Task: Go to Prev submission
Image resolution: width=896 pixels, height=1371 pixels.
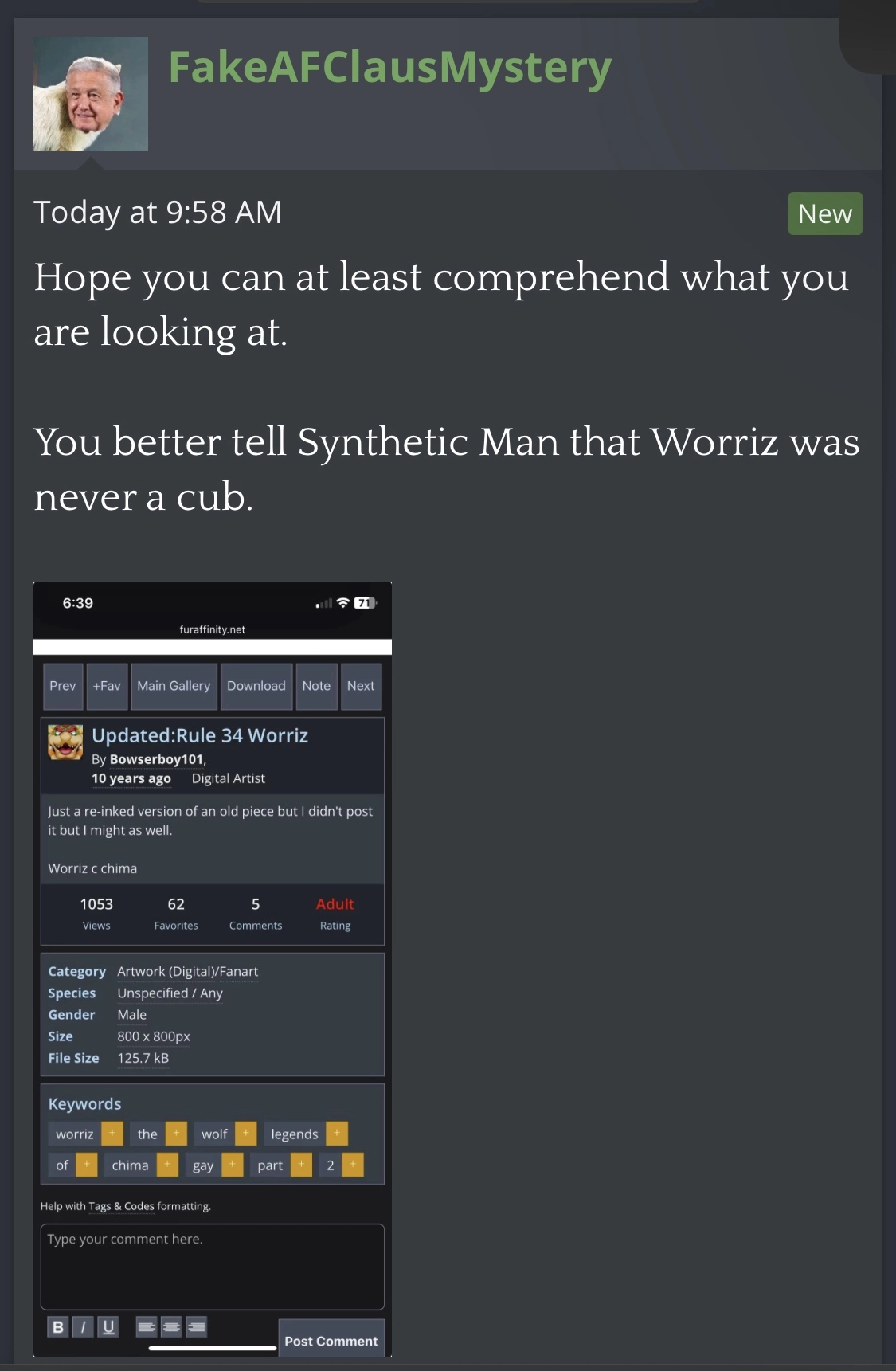Action: click(63, 686)
